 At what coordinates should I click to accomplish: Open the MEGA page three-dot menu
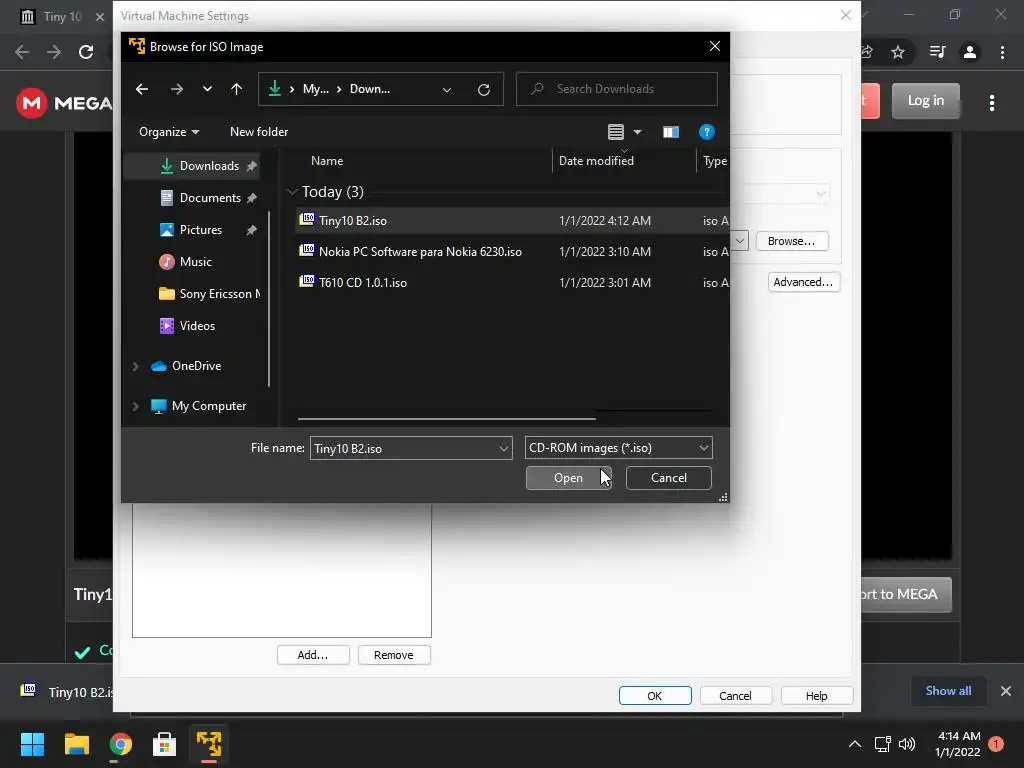tap(992, 103)
